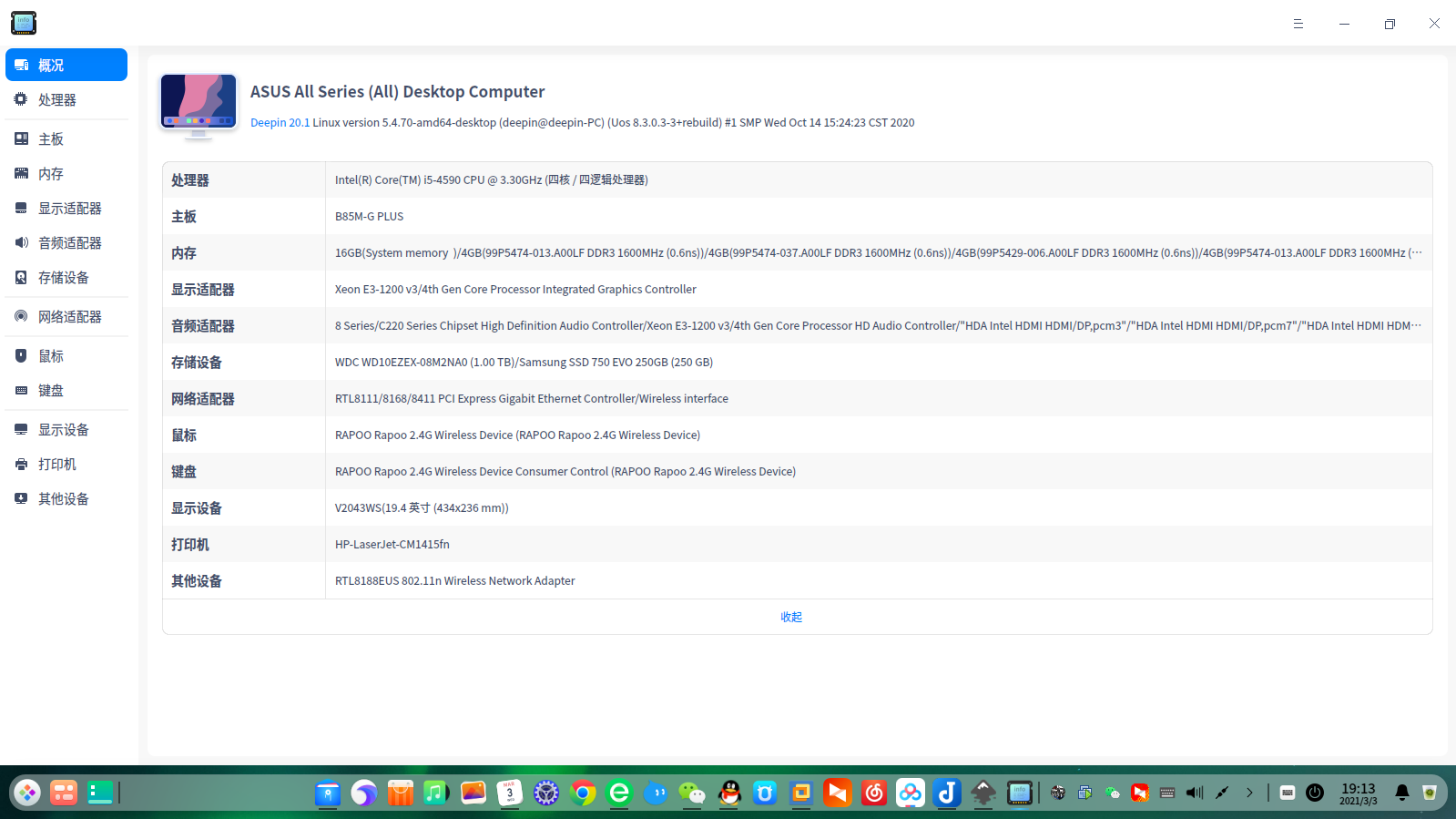Open the onscreen keyboard tray icon
Viewport: 1456px width, 819px height.
1288,793
